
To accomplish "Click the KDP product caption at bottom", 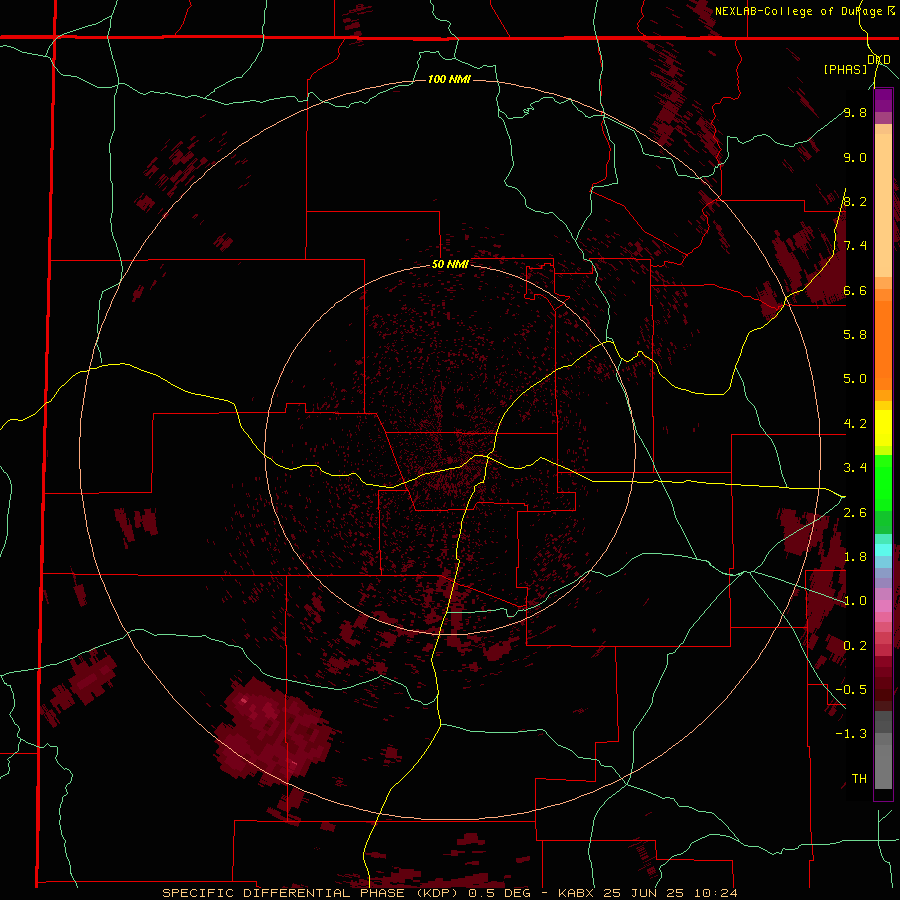I will [x=449, y=893].
